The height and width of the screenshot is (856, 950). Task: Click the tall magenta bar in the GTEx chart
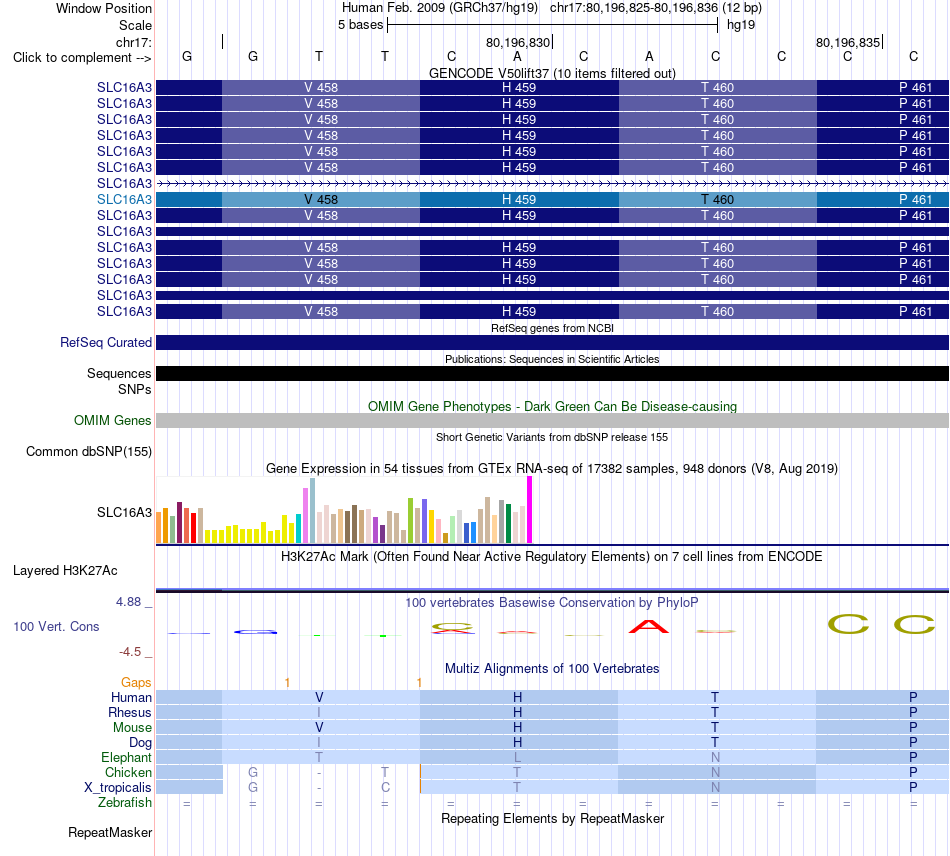tap(530, 509)
